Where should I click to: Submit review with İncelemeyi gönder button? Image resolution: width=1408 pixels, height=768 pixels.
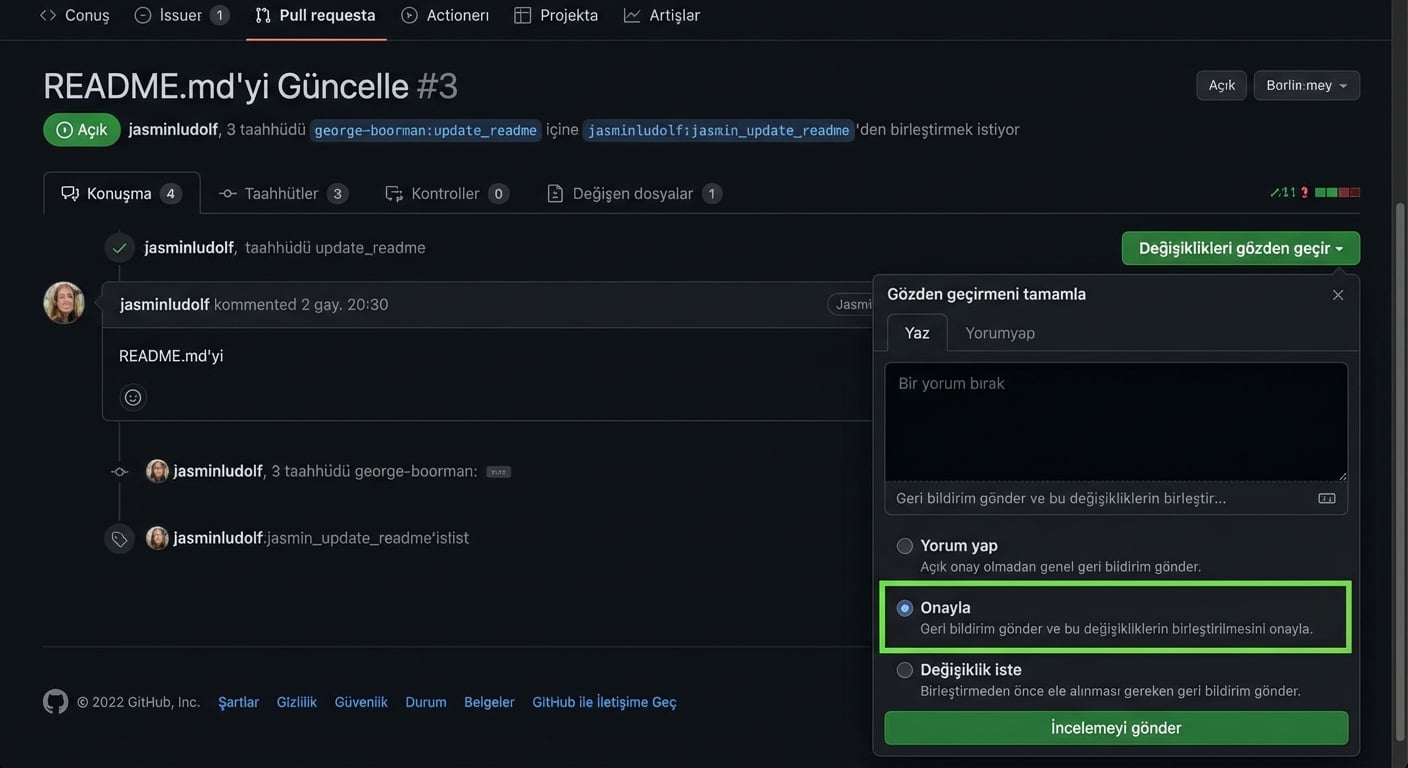(x=1116, y=728)
